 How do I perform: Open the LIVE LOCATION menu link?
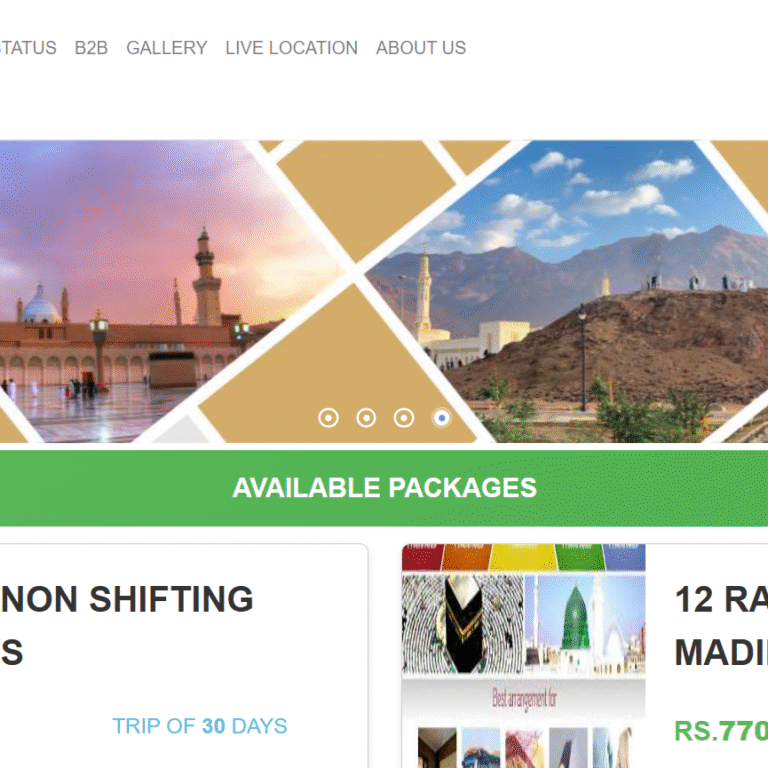click(x=291, y=48)
